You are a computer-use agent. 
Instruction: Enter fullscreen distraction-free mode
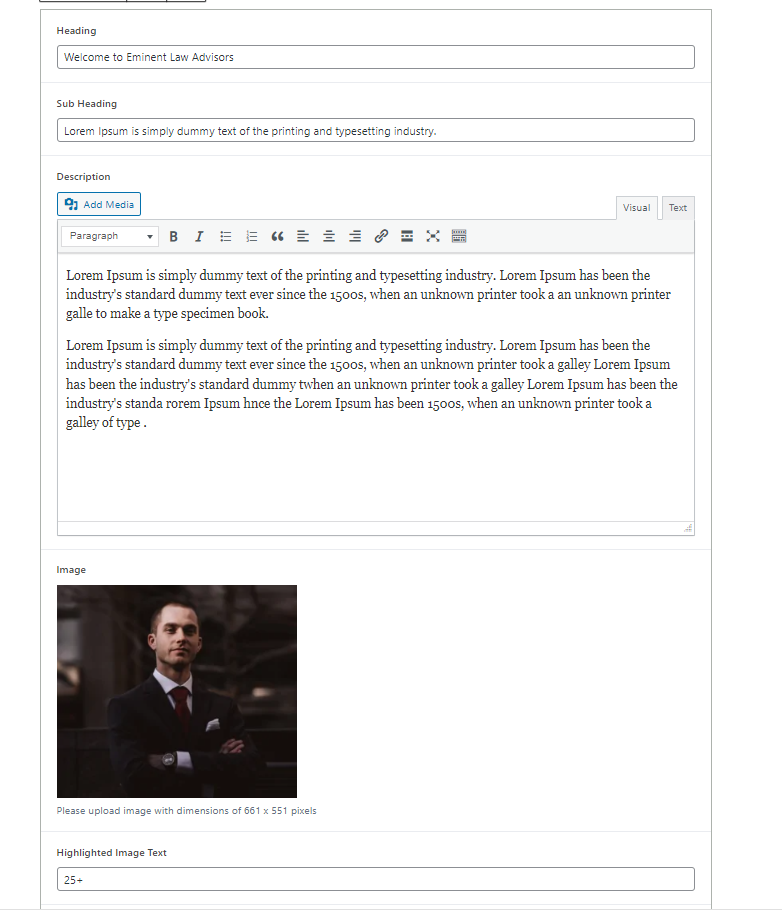433,236
